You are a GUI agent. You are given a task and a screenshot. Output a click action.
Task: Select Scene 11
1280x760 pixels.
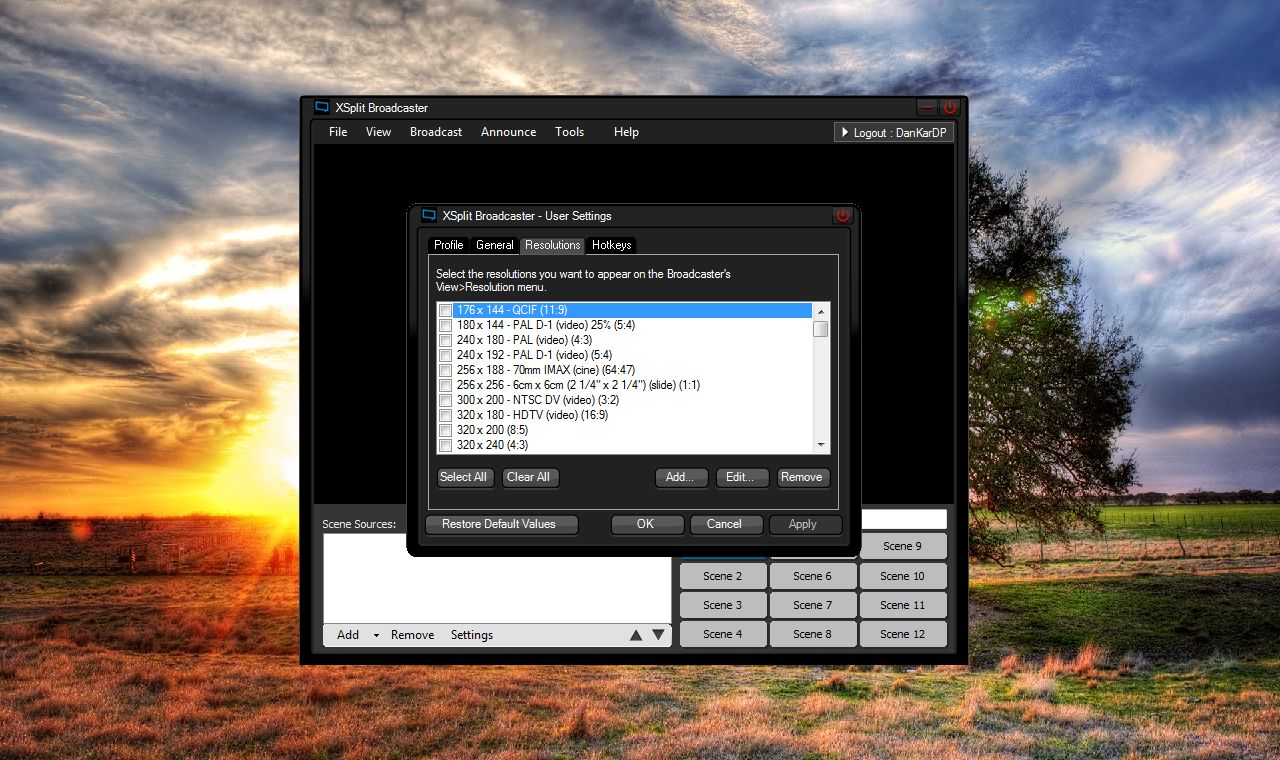(x=903, y=605)
